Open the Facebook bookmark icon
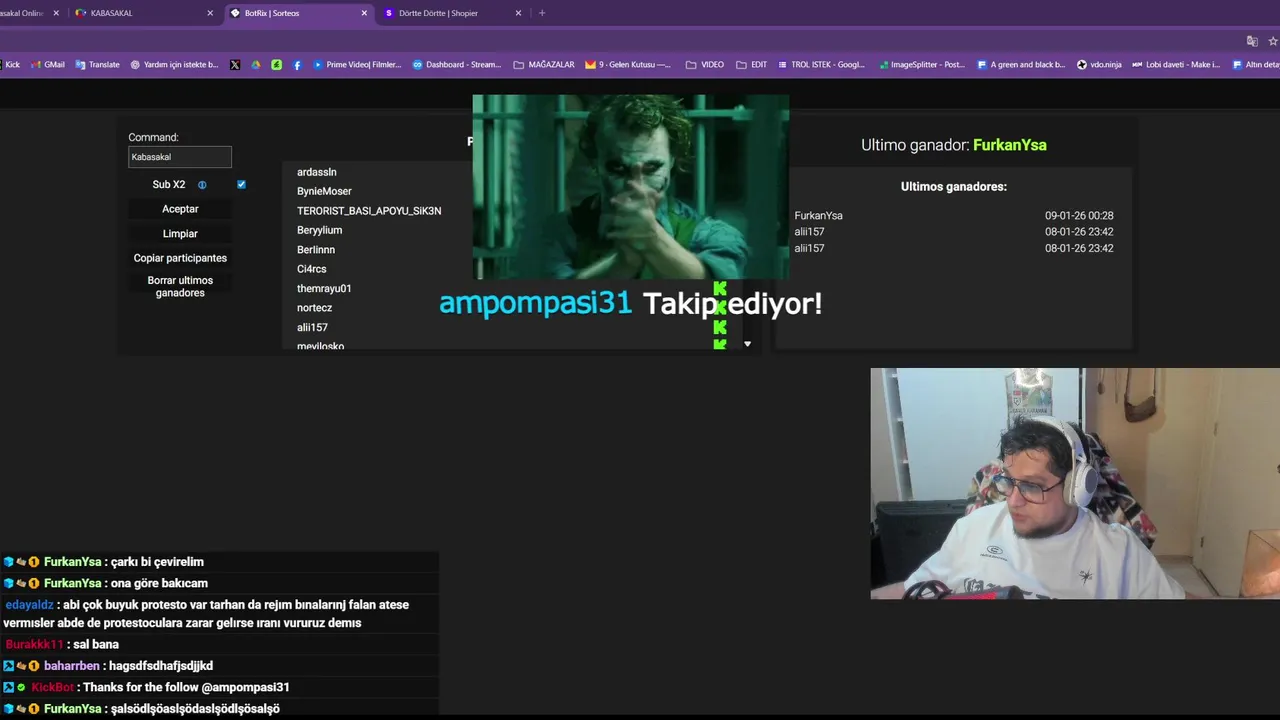The image size is (1280, 720). pos(297,65)
